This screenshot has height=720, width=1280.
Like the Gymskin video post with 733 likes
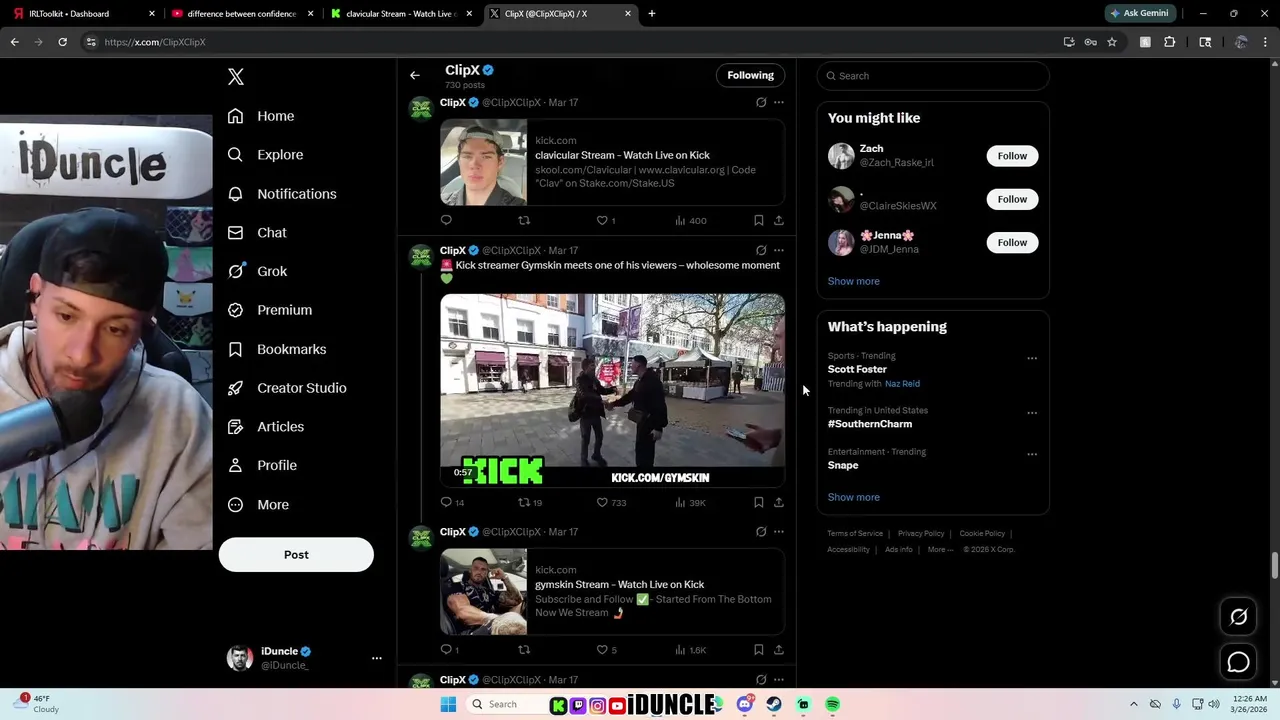point(602,502)
